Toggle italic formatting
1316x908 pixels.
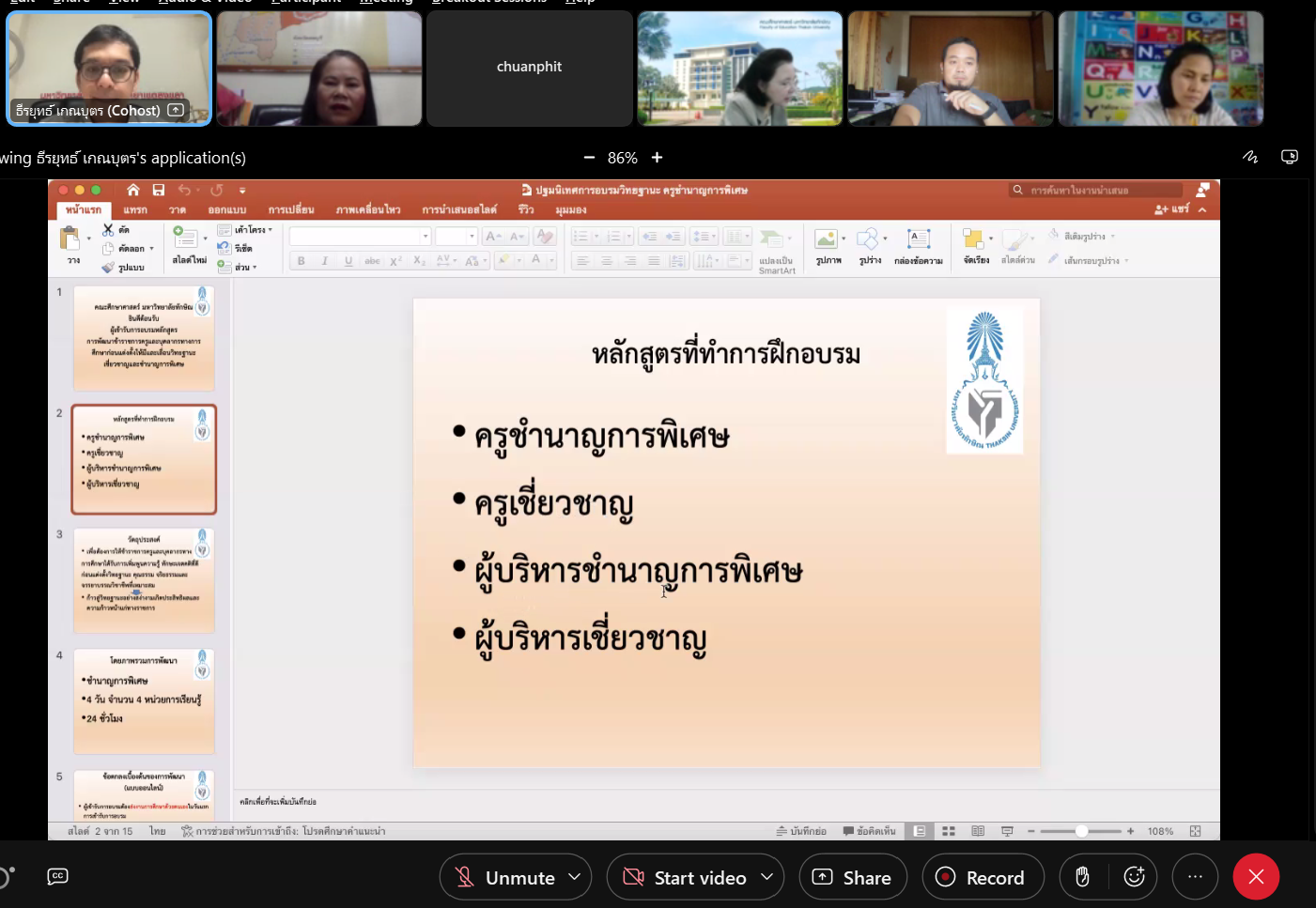(325, 261)
